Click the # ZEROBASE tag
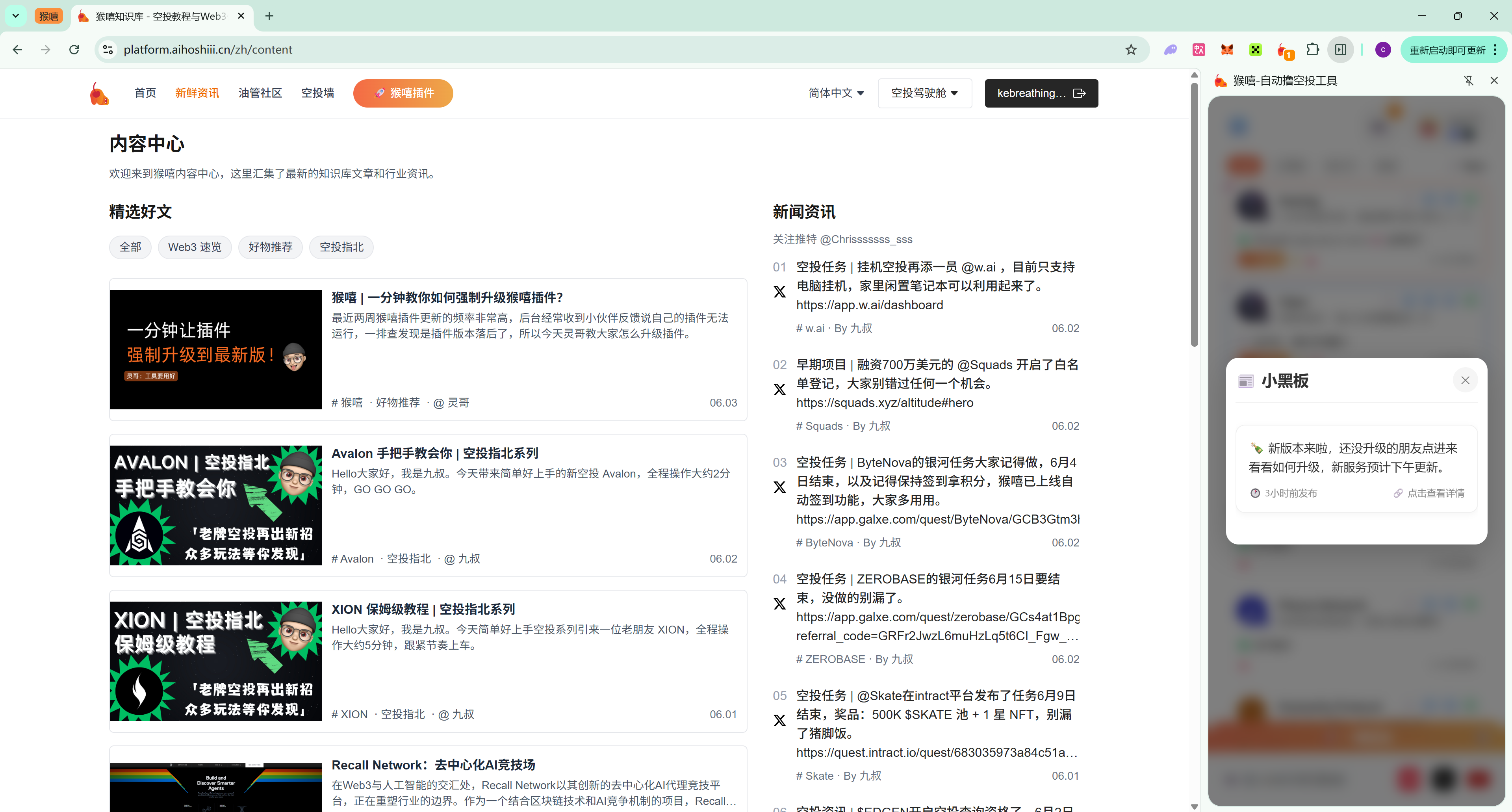 (830, 660)
